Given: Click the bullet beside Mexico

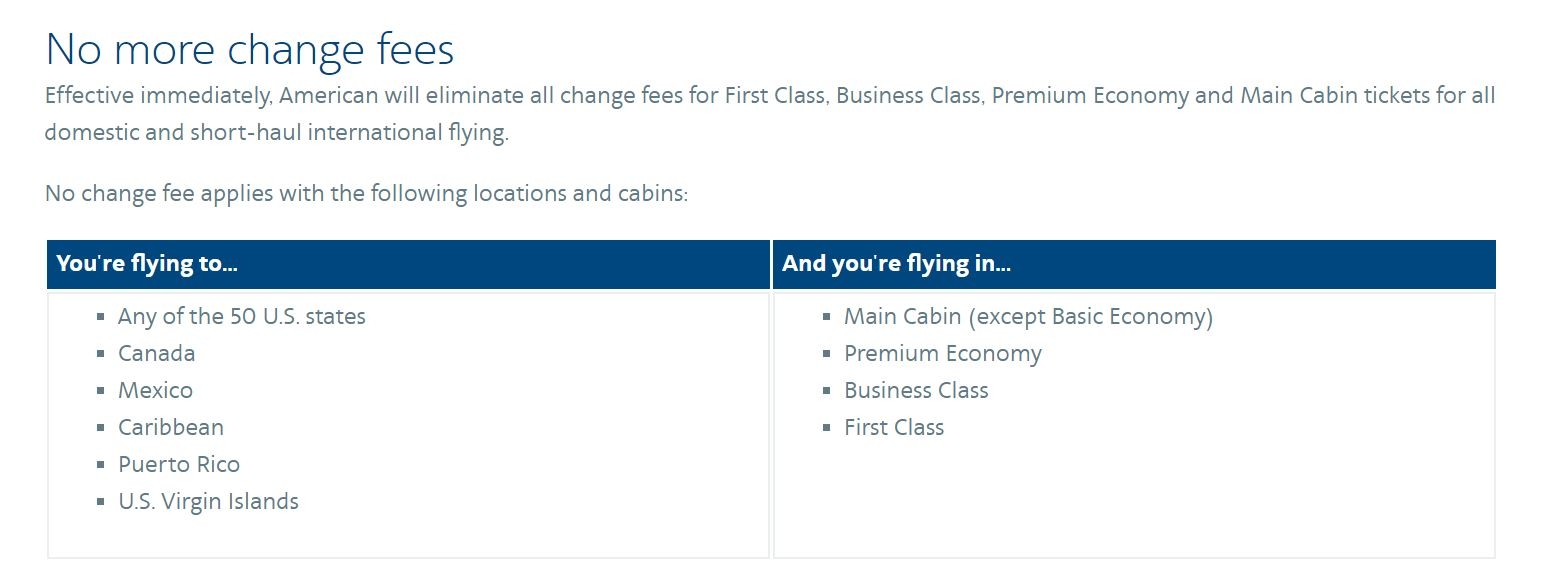Looking at the screenshot, I should pyautogui.click(x=101, y=391).
